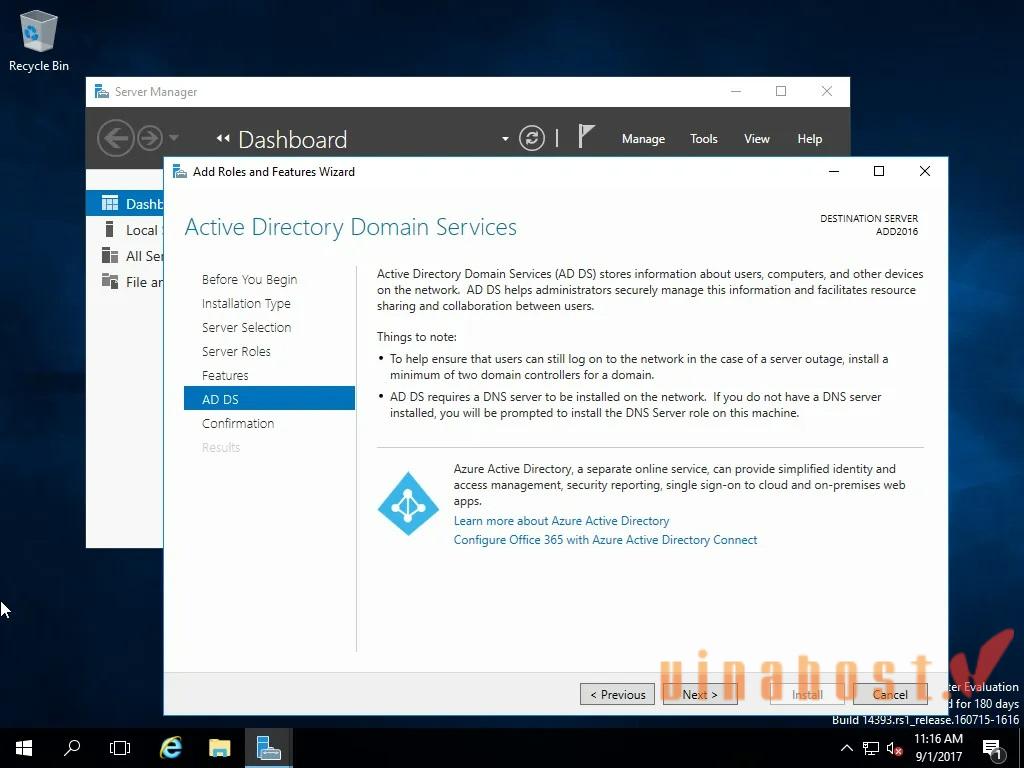Click the back navigation arrow in Server Manager
This screenshot has width=1024, height=768.
click(114, 138)
